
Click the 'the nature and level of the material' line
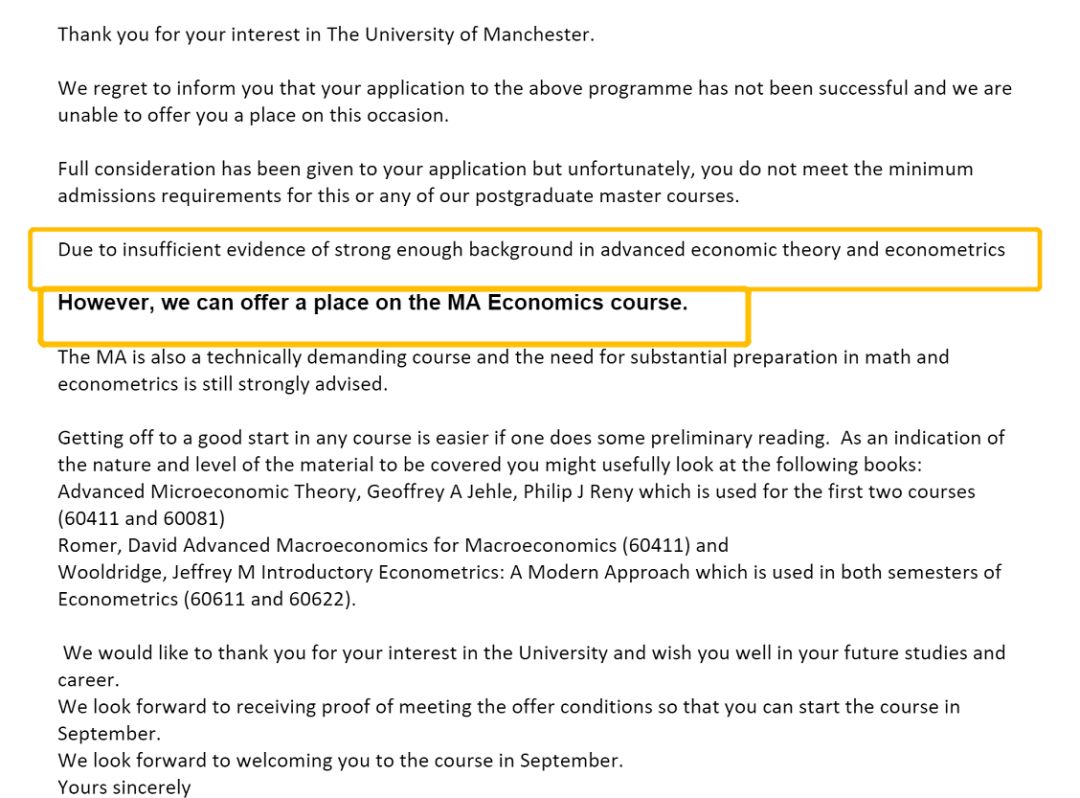[x=490, y=465]
